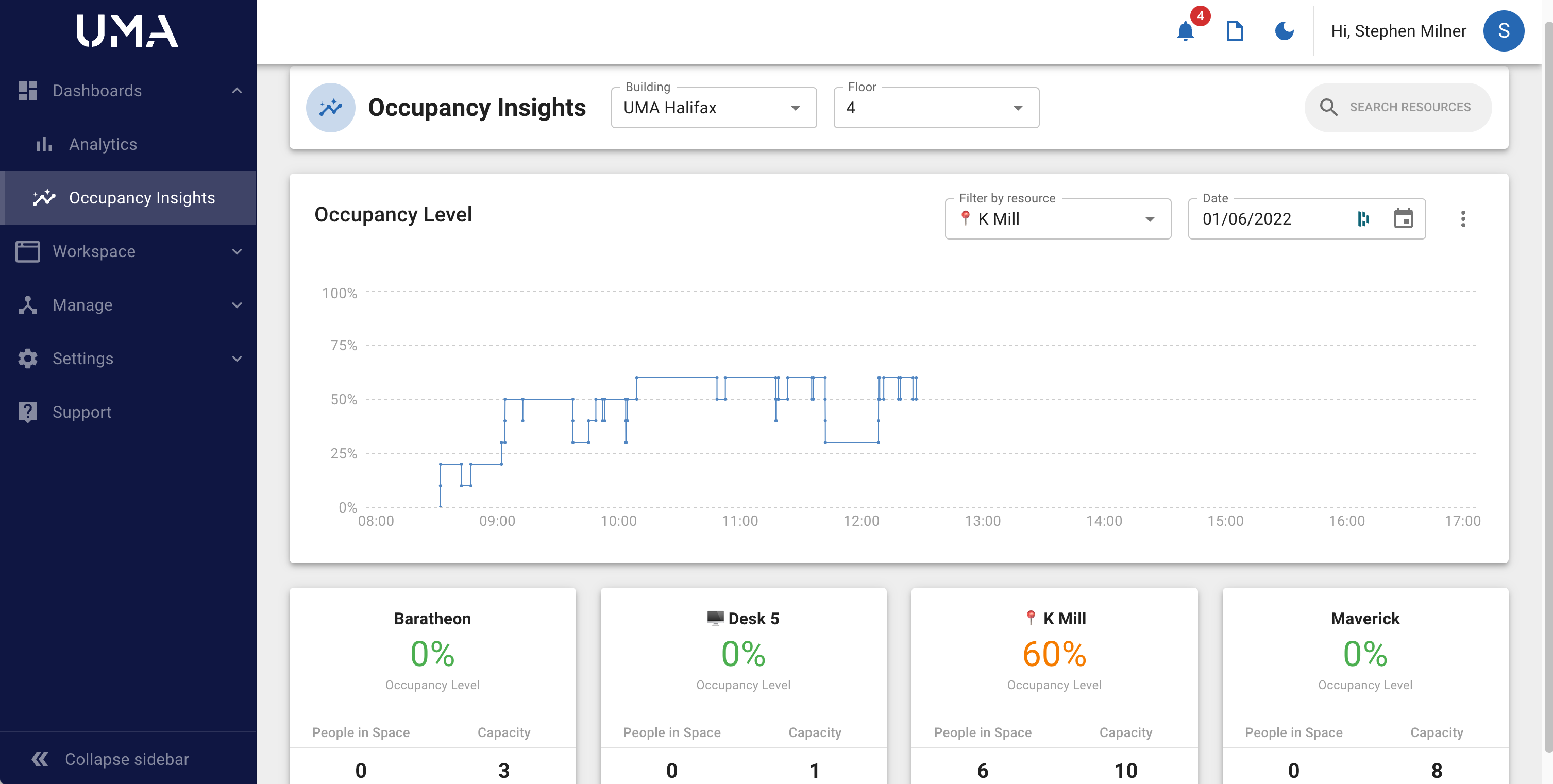The width and height of the screenshot is (1553, 784).
Task: Open the Support menu item
Action: (x=82, y=412)
